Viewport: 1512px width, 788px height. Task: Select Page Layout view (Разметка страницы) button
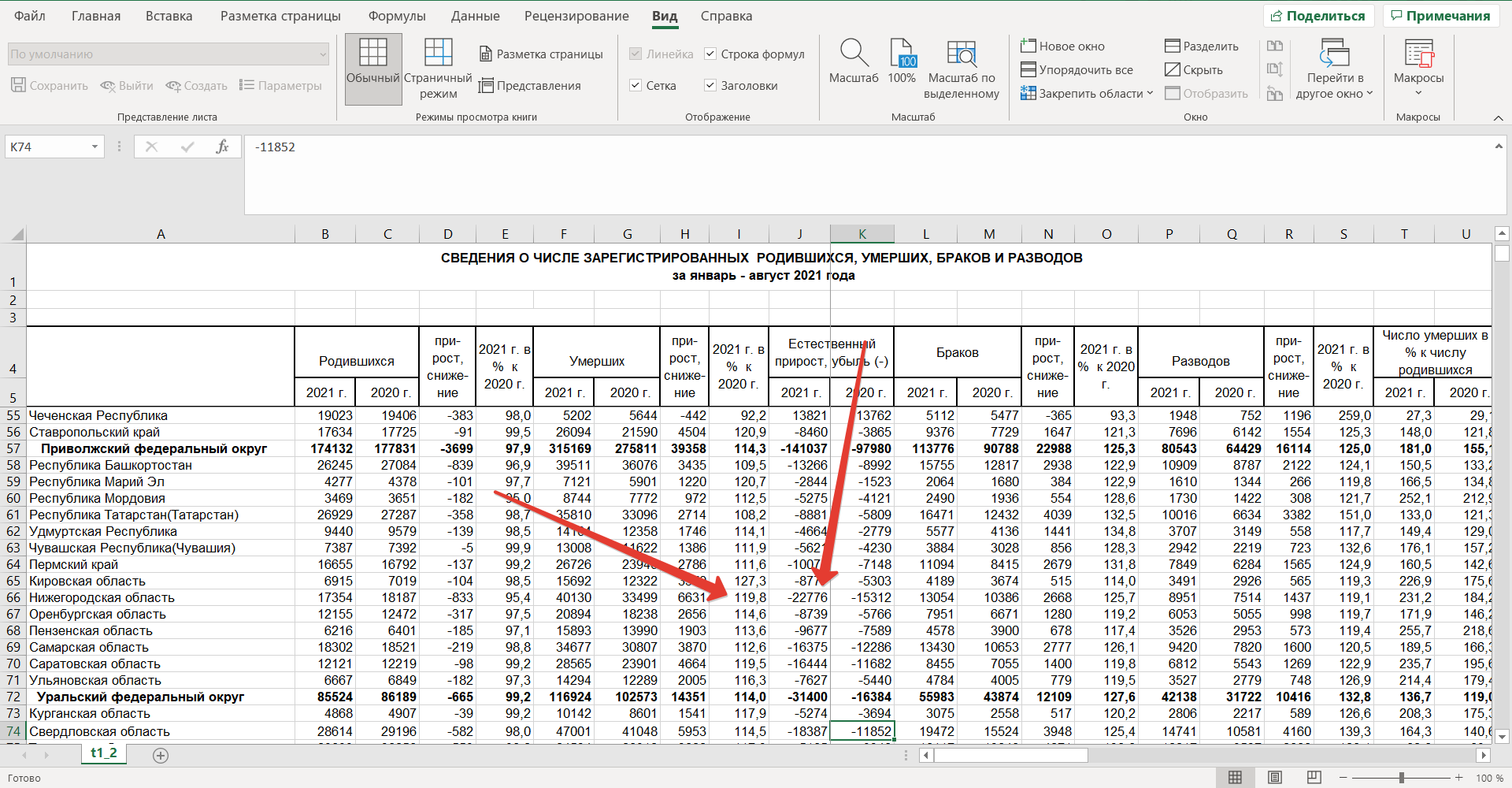click(x=541, y=54)
